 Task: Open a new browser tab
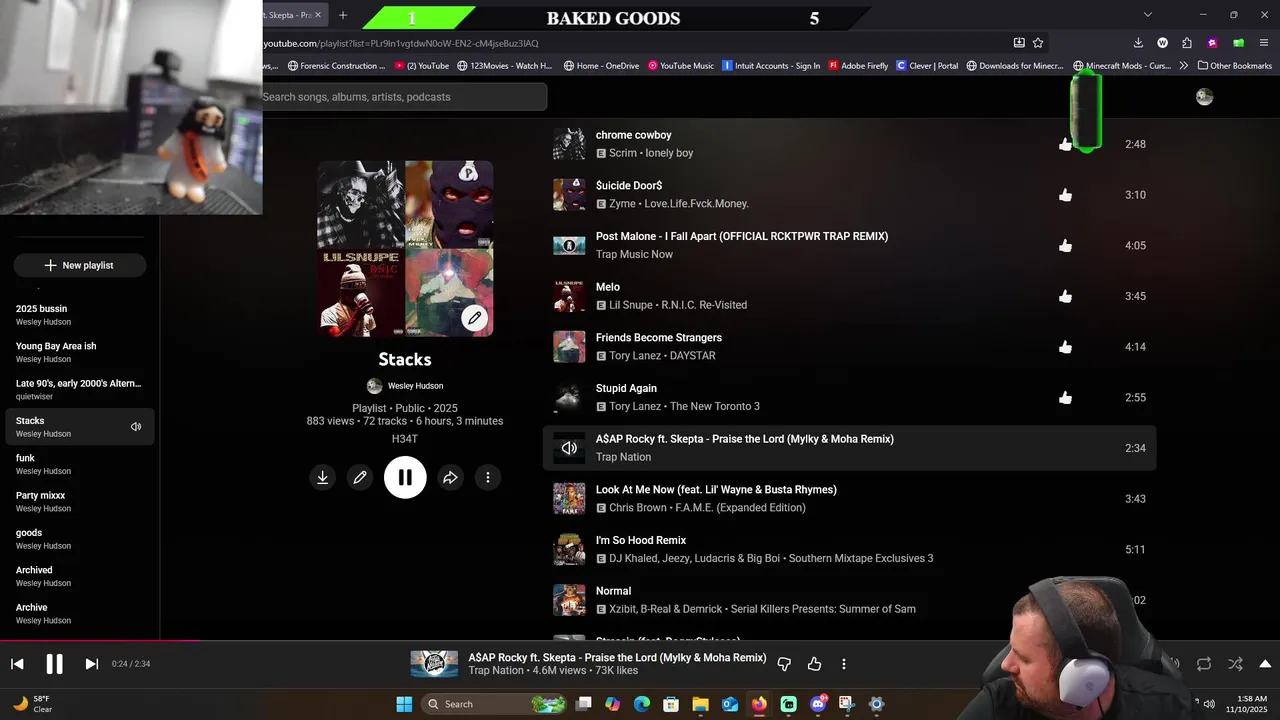343,15
